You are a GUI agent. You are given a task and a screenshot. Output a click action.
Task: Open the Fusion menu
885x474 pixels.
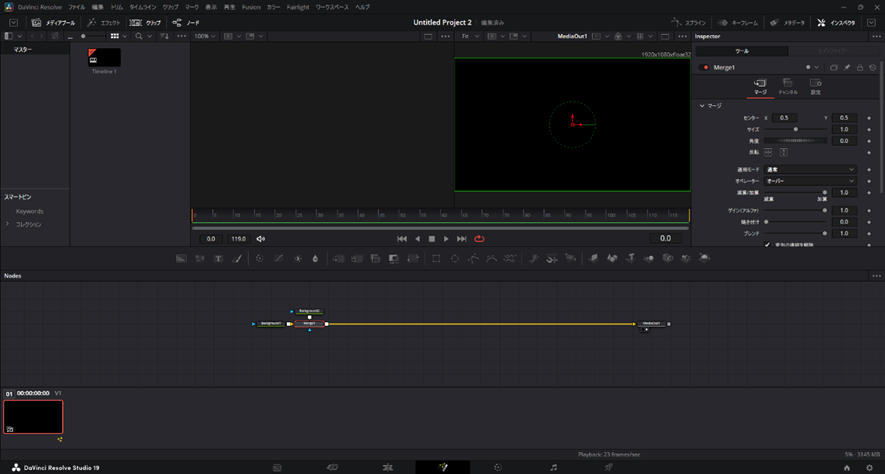pyautogui.click(x=251, y=7)
